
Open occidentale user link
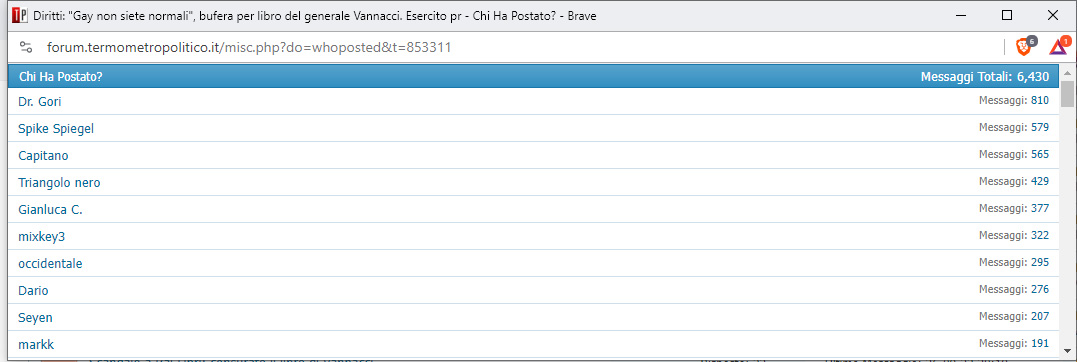point(50,264)
